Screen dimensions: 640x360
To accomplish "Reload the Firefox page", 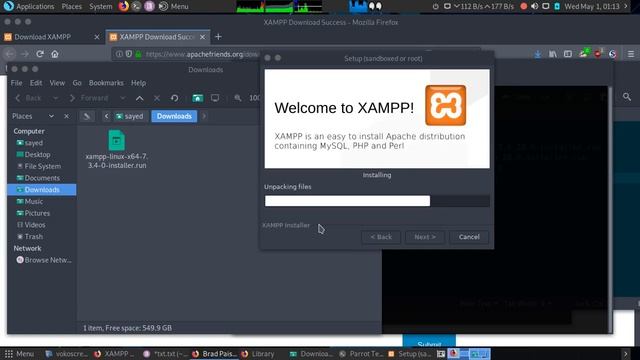I will (40, 54).
